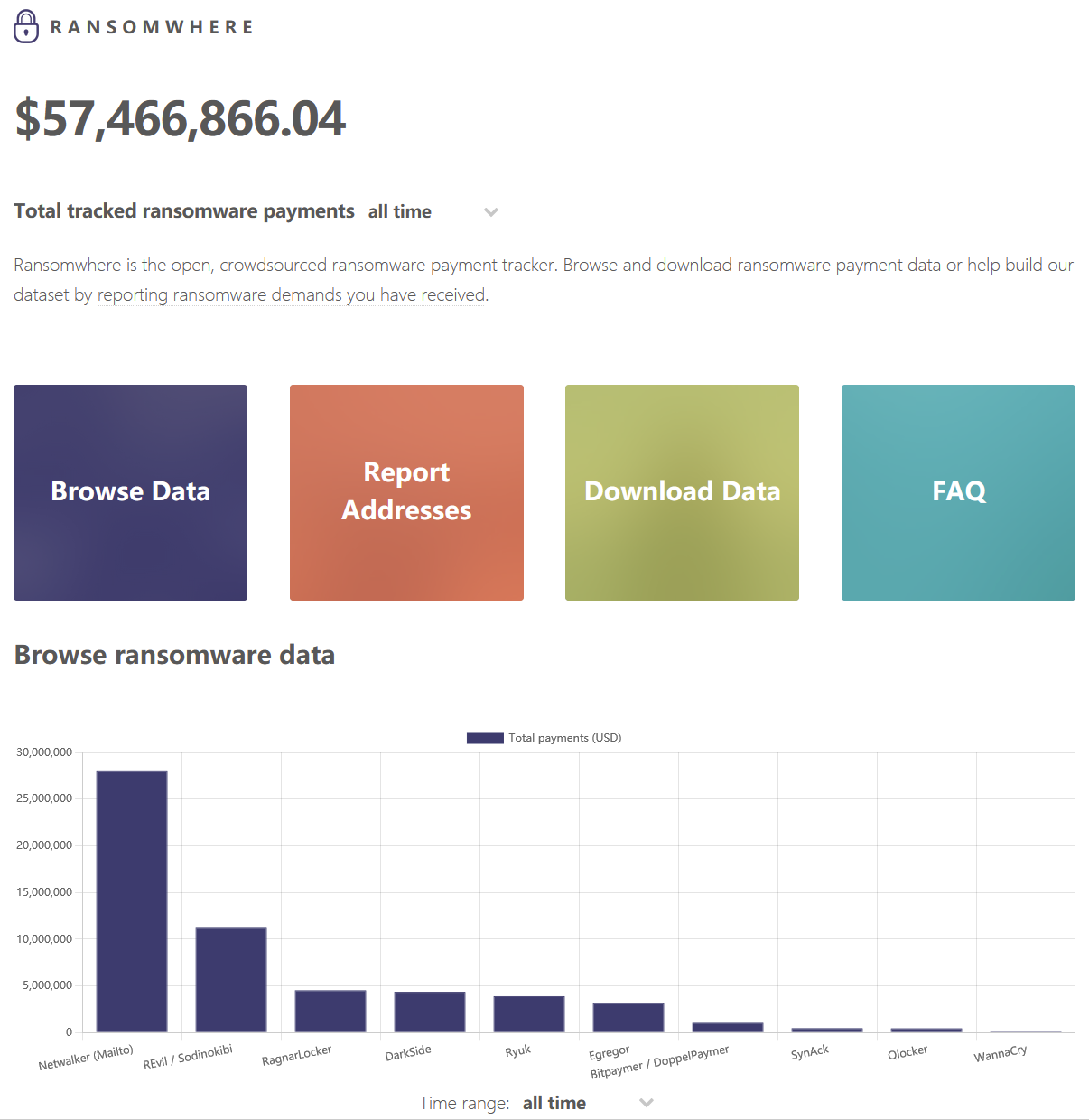Click the Download Data tile
The height and width of the screenshot is (1120, 1089).
pyautogui.click(x=682, y=492)
